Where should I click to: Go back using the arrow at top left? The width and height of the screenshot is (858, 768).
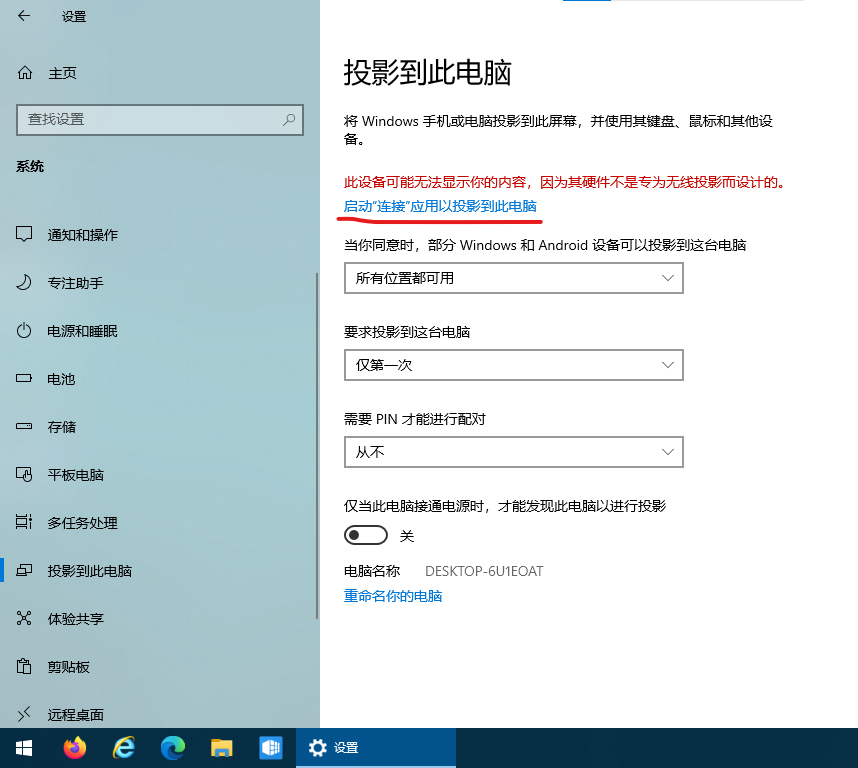(24, 17)
